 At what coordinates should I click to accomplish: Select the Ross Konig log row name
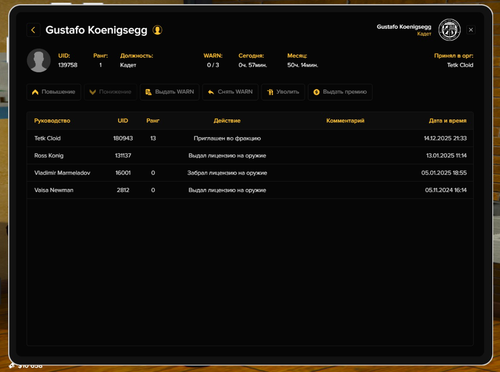(49, 156)
